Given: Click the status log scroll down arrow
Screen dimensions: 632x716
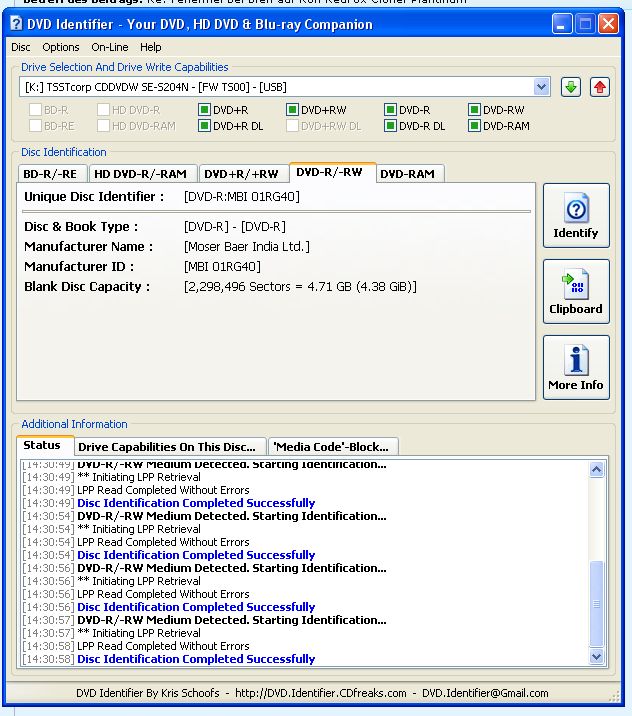Looking at the screenshot, I should [596, 657].
